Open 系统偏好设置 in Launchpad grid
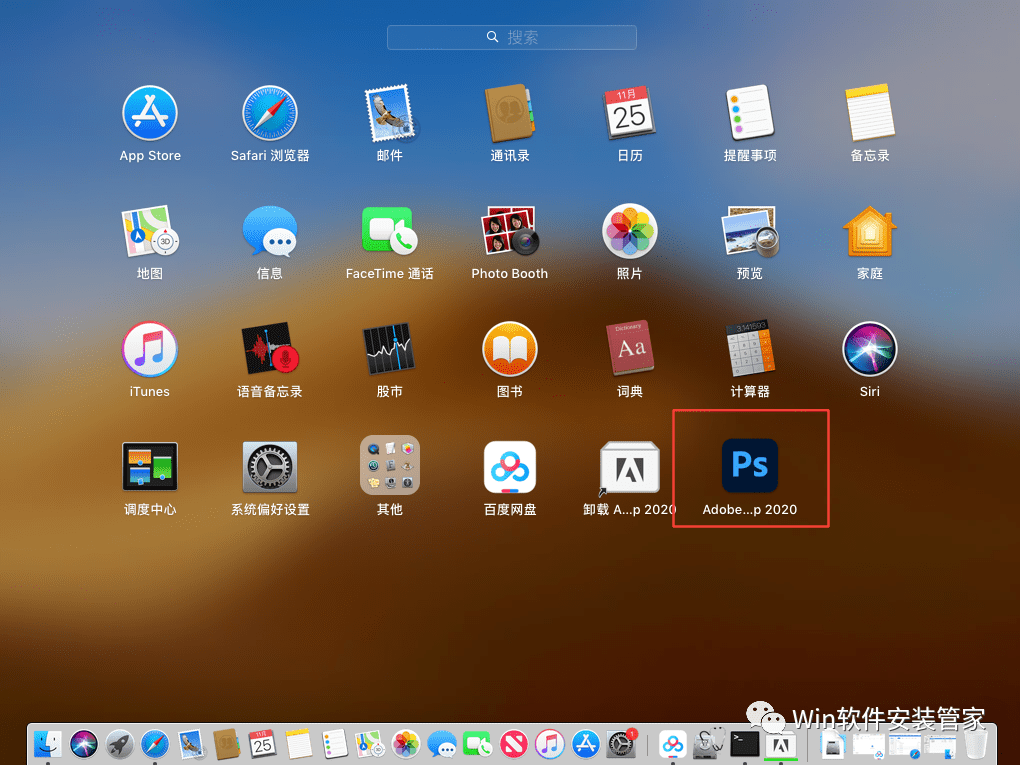The height and width of the screenshot is (765, 1020). [x=270, y=467]
